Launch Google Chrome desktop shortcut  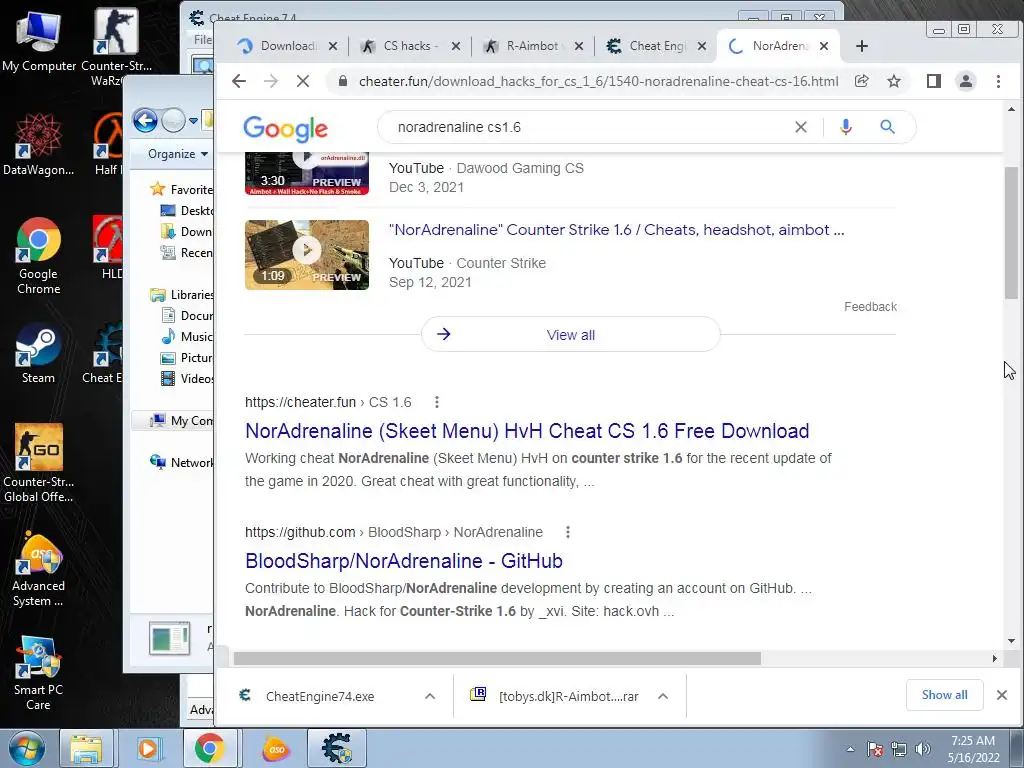coord(39,256)
